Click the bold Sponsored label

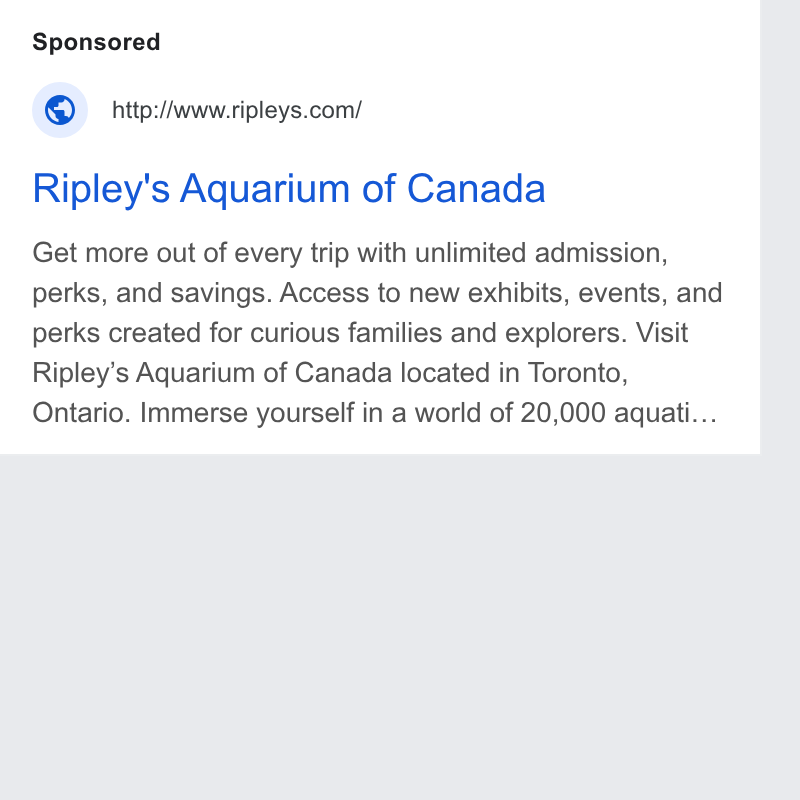[x=96, y=42]
